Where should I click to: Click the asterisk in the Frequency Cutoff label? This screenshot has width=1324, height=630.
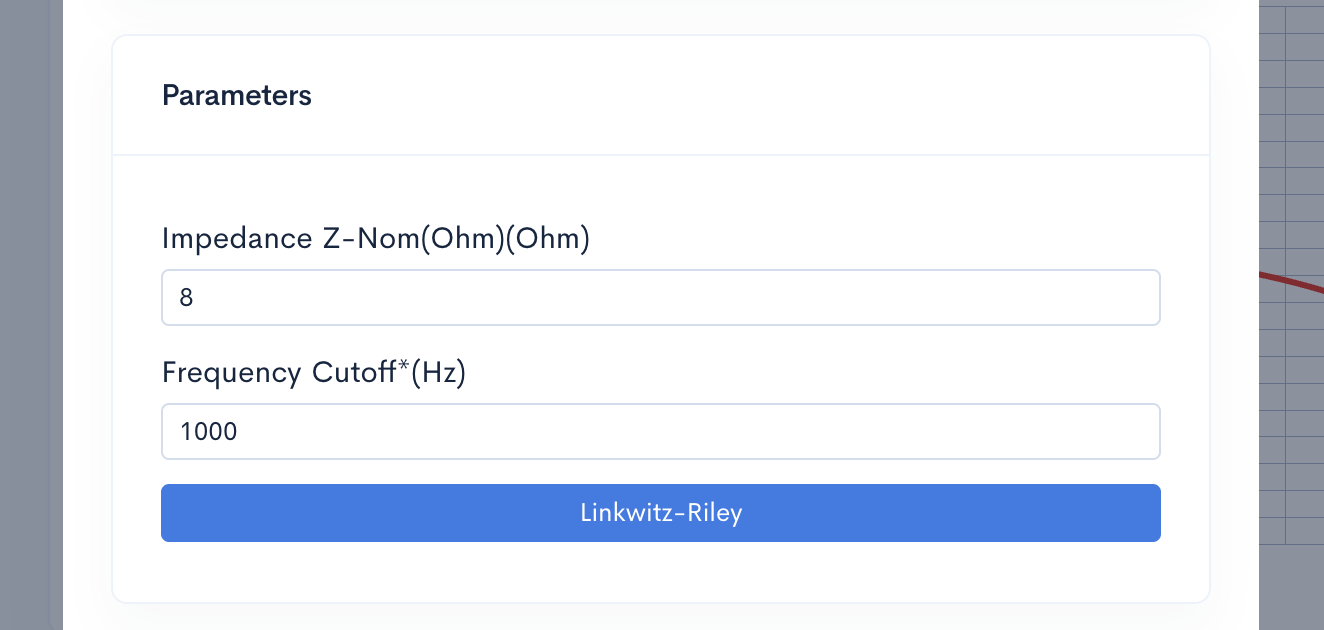(x=405, y=367)
